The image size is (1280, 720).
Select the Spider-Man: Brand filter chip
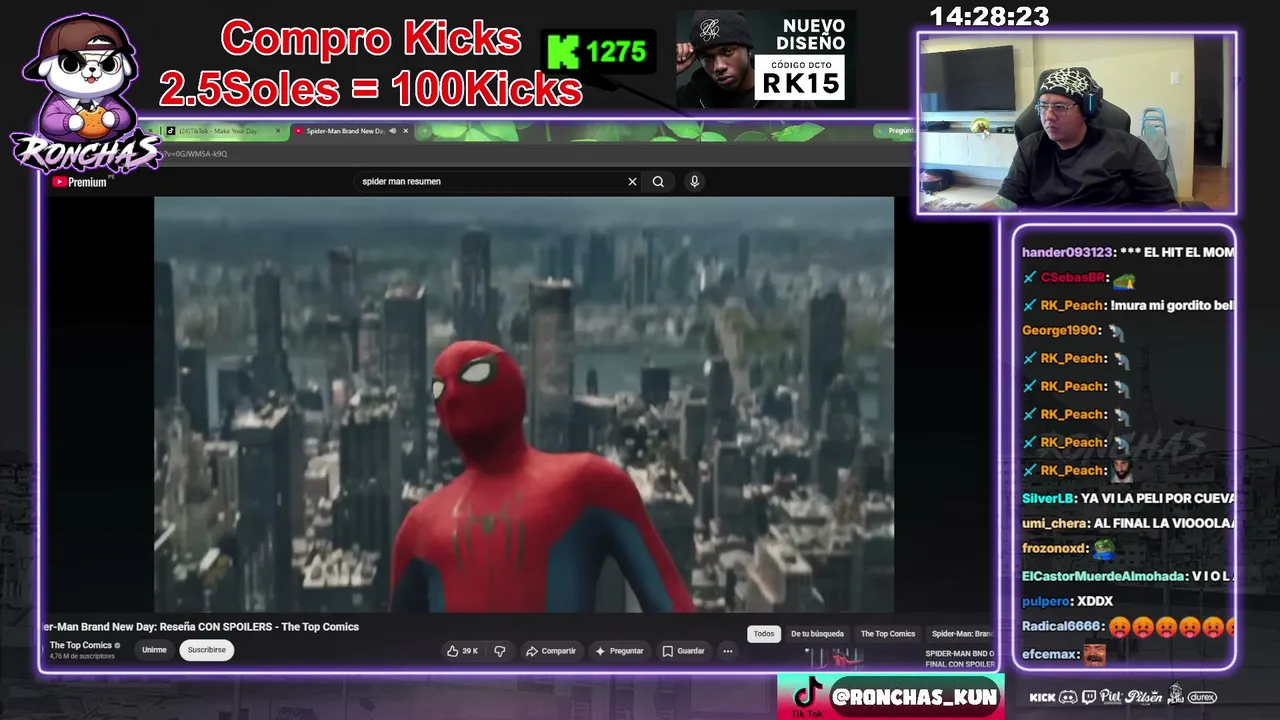tap(961, 634)
